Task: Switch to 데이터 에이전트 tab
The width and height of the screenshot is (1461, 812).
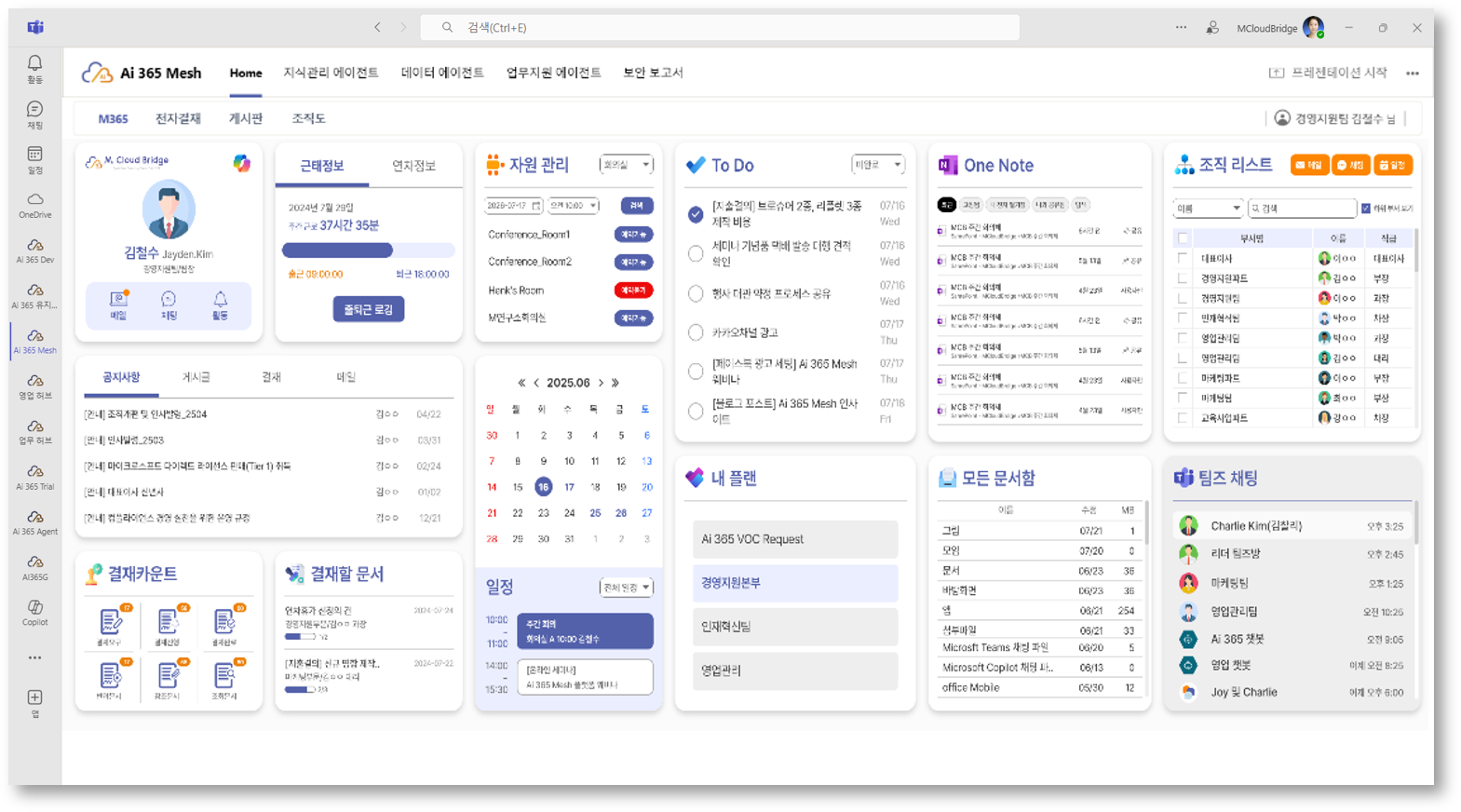Action: coord(442,73)
